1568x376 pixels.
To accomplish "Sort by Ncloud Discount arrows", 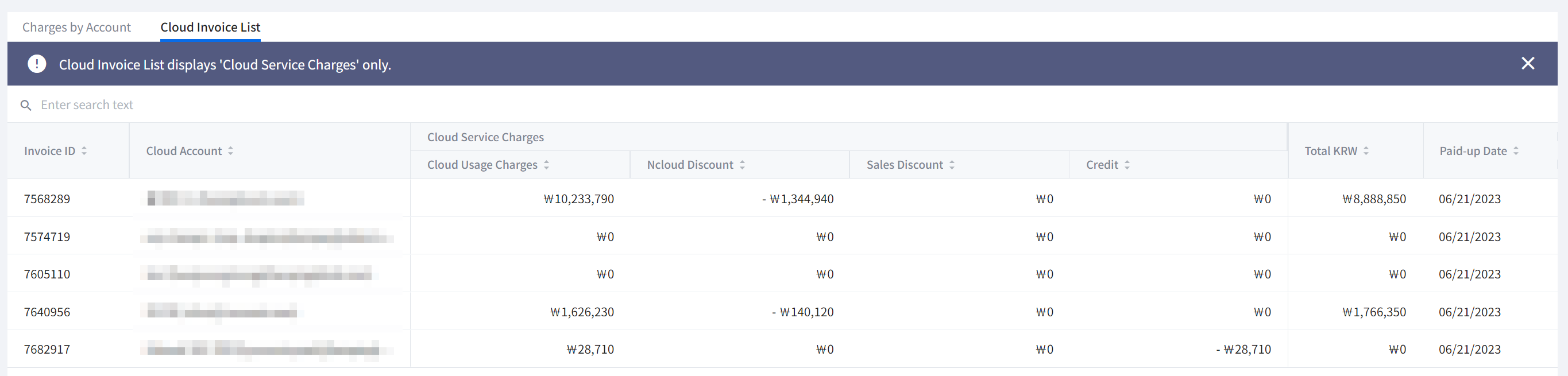I will click(x=742, y=165).
